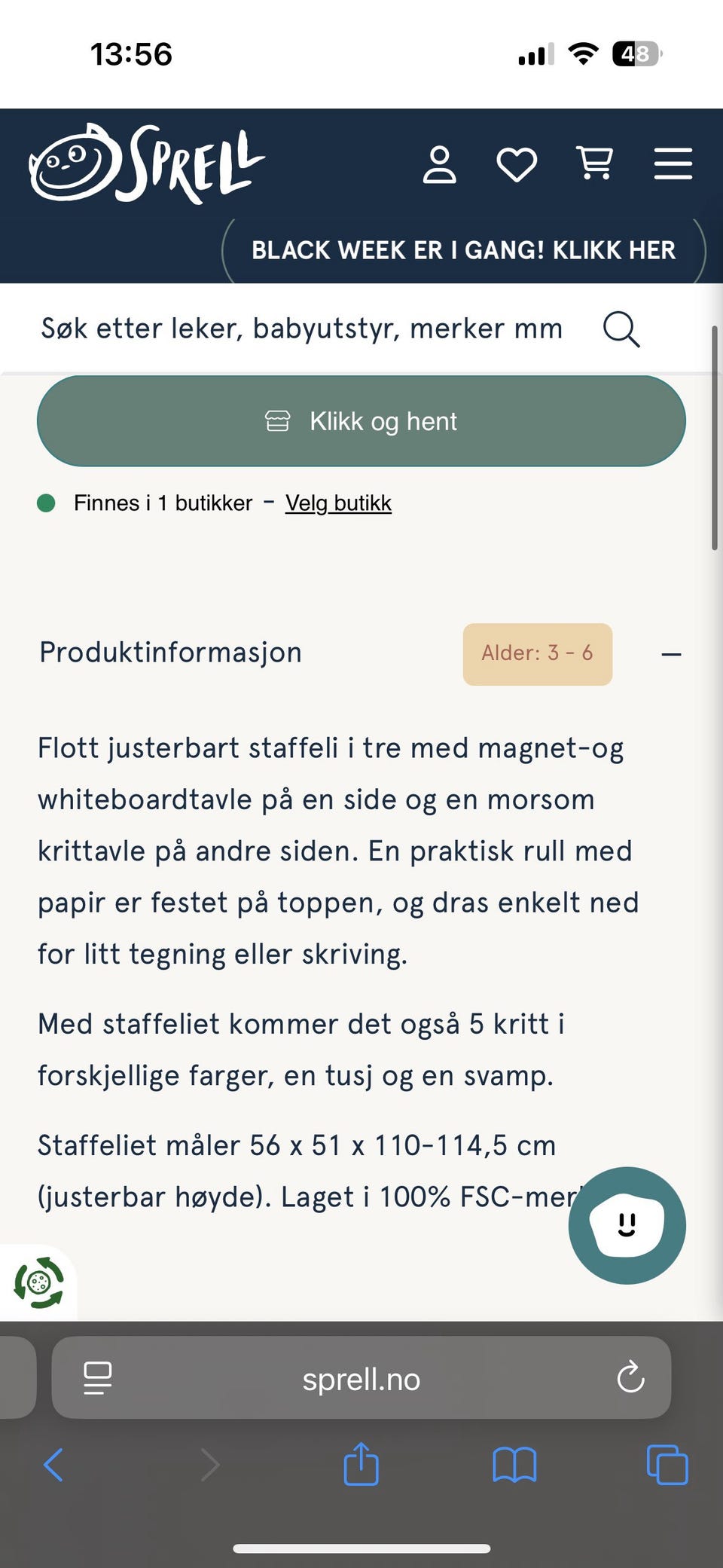
Task: Open the chat assistant bubble
Action: click(x=627, y=1225)
